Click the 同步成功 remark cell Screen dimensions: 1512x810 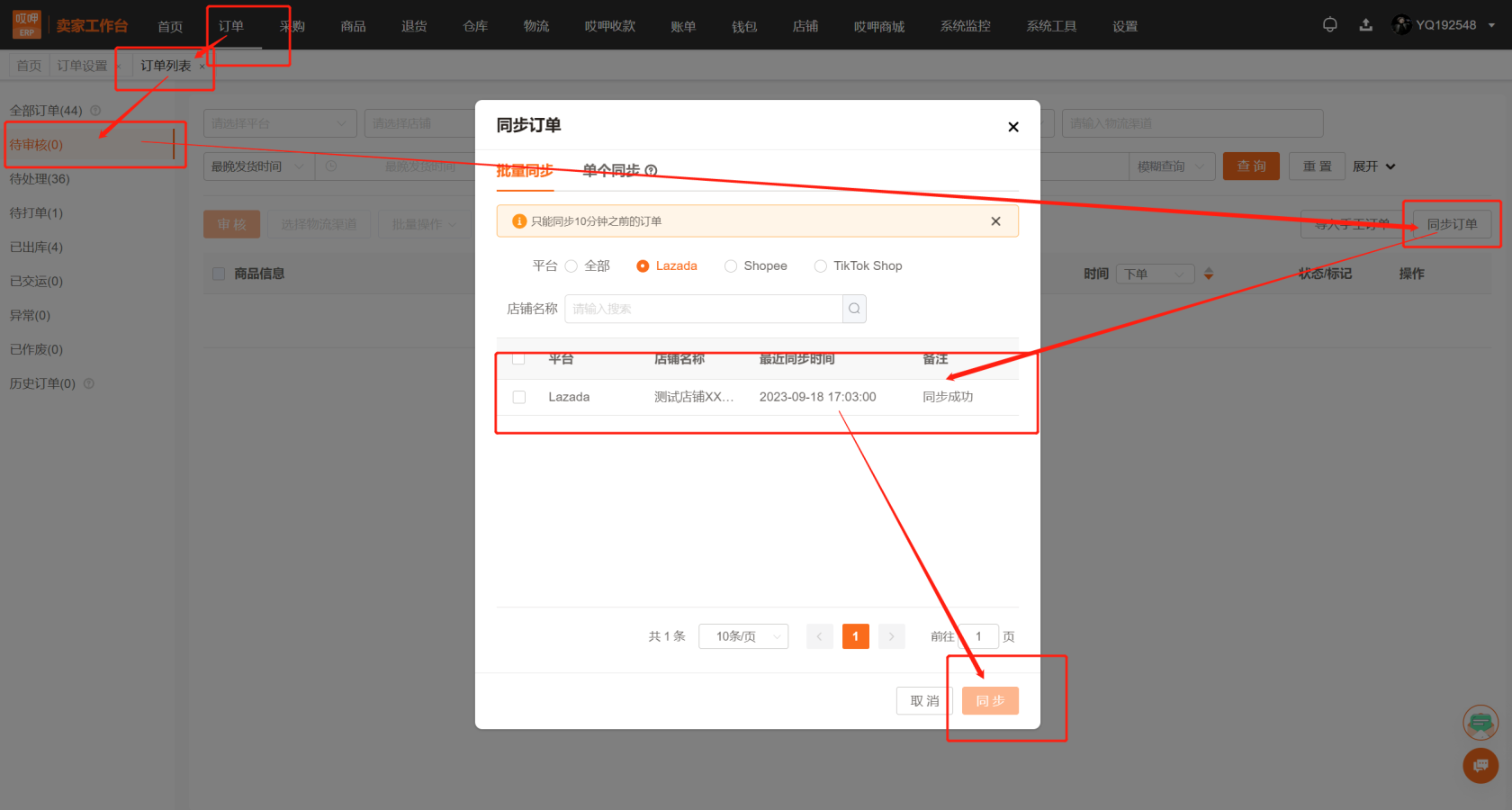point(948,397)
